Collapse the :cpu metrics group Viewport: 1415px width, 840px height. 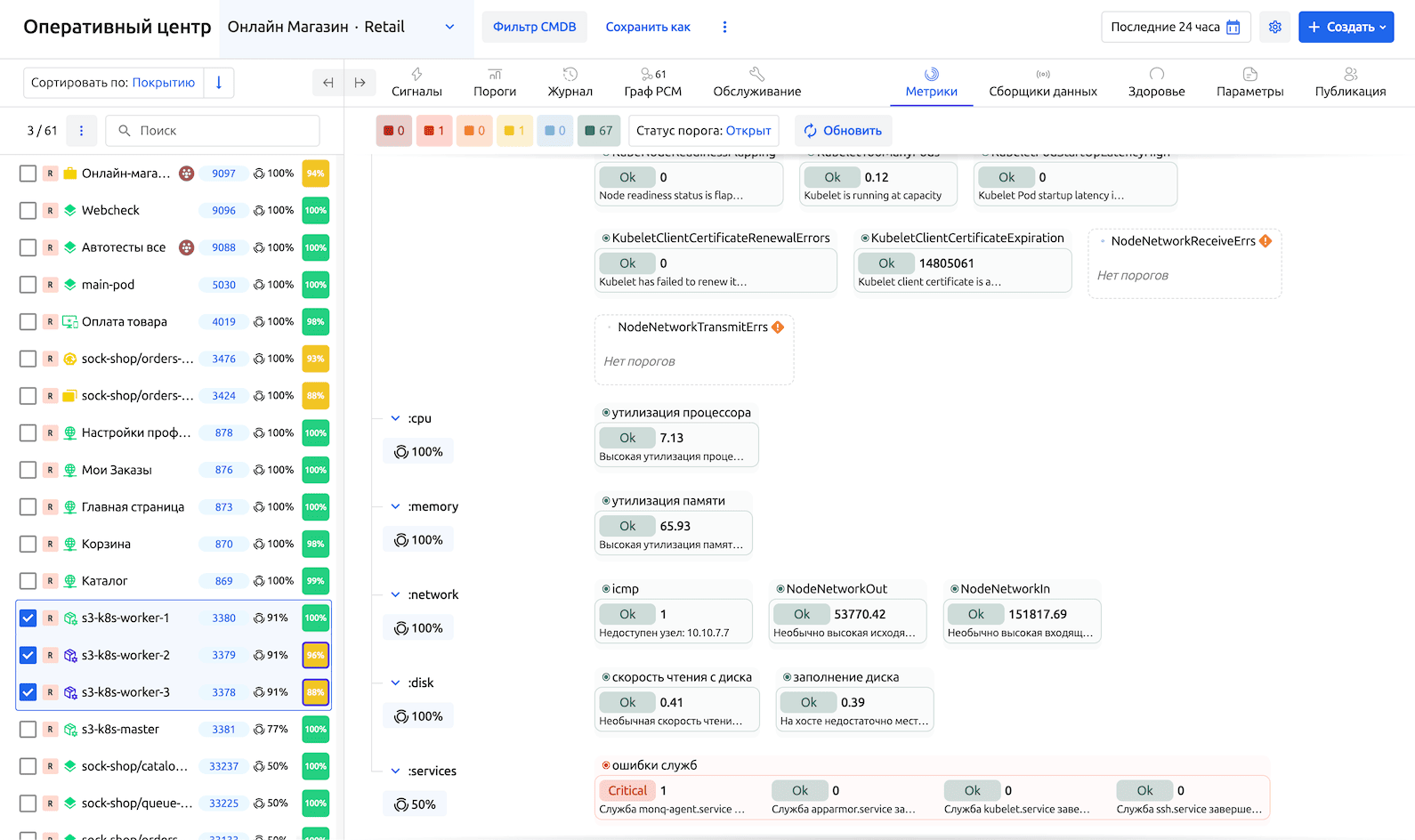pos(395,418)
